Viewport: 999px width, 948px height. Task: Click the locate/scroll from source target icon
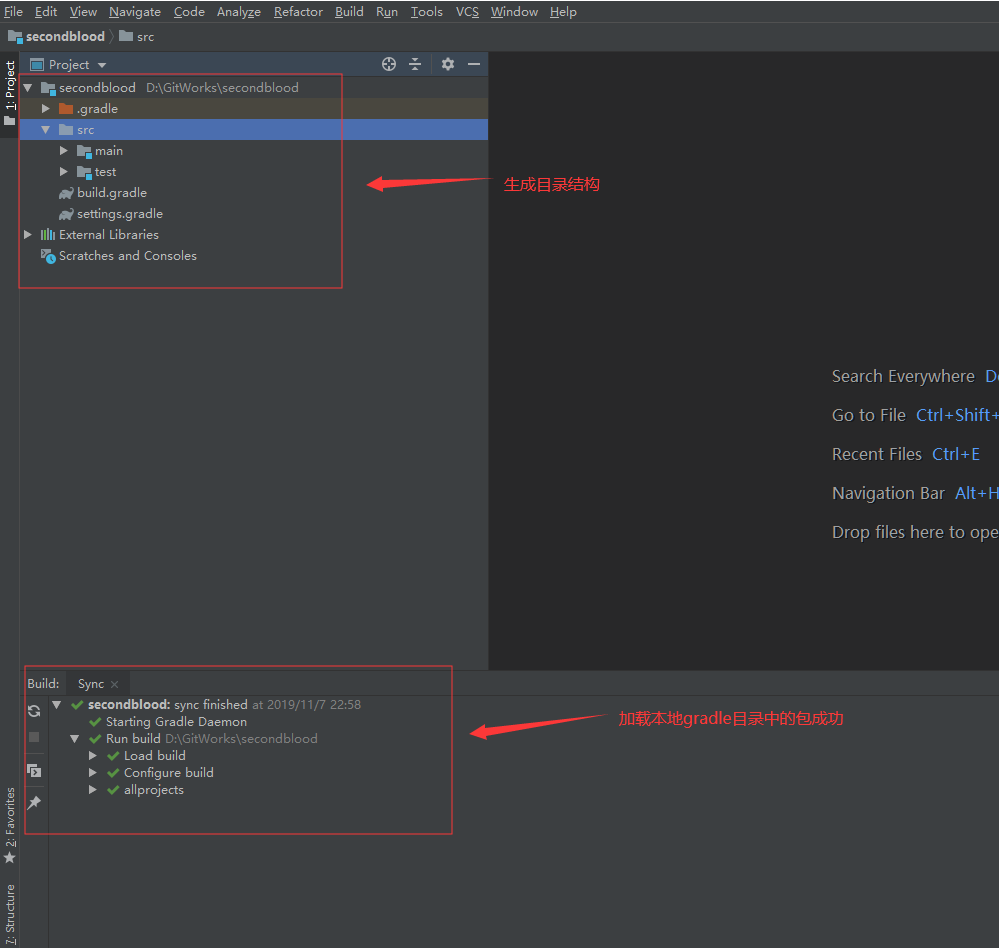pos(389,64)
